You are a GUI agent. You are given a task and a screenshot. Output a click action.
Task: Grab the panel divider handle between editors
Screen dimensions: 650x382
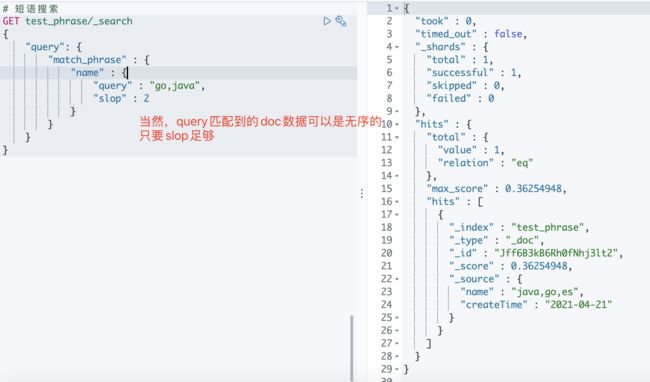click(362, 193)
